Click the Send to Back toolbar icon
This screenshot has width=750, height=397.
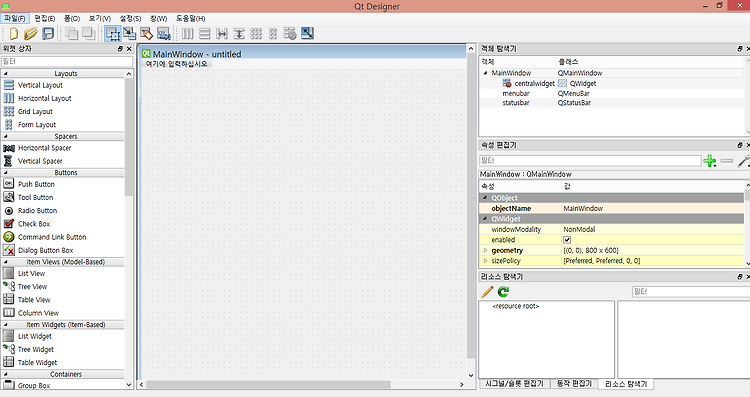72,33
